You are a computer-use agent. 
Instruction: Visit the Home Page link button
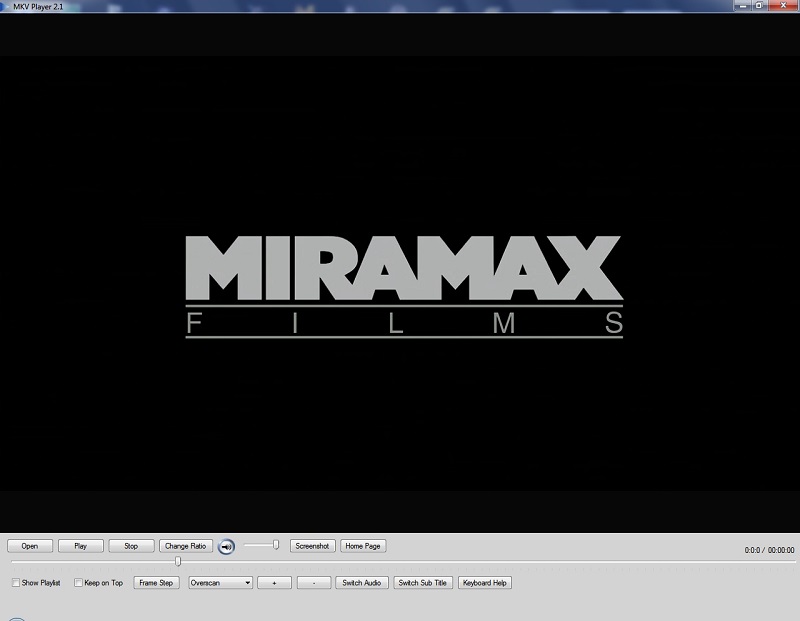tap(363, 546)
